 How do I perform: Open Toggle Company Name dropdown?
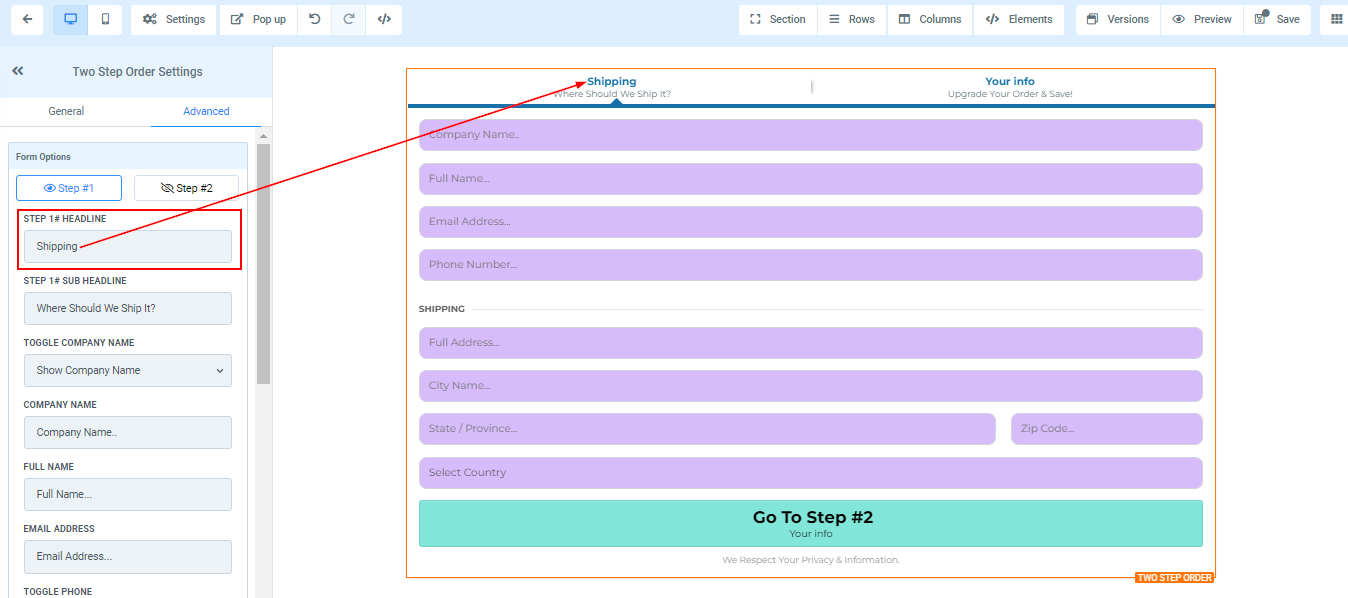[128, 370]
